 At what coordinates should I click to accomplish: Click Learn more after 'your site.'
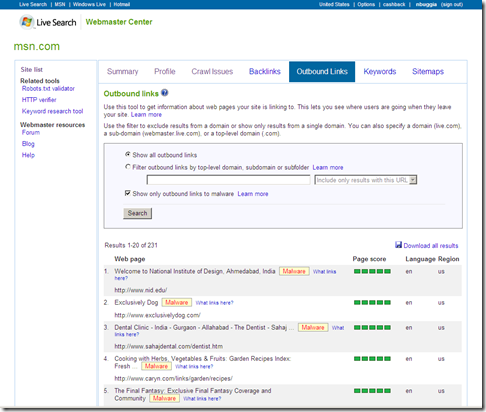[146, 115]
